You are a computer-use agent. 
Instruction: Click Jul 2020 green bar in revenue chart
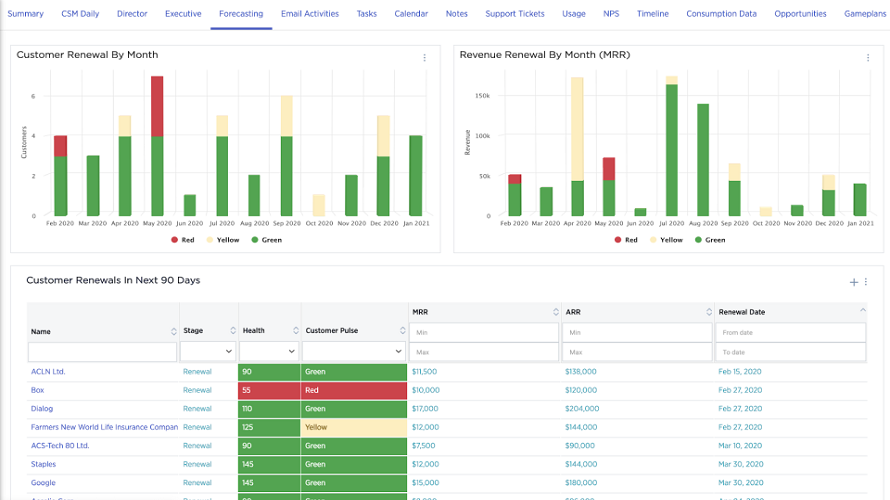[x=671, y=150]
